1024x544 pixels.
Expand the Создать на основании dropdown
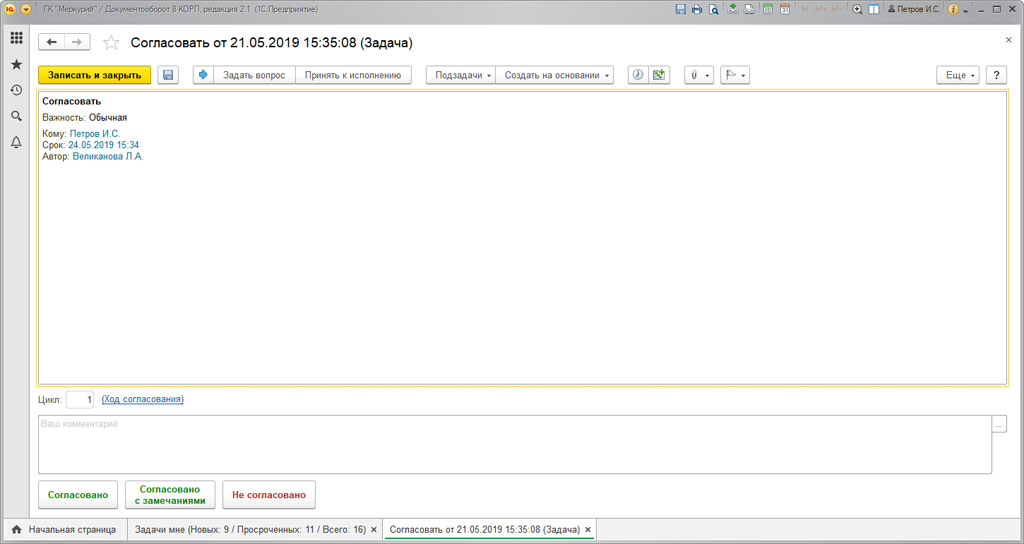point(556,75)
